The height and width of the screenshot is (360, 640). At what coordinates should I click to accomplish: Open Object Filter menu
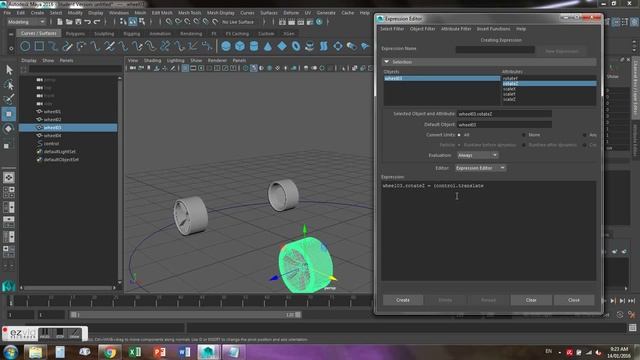[x=422, y=29]
